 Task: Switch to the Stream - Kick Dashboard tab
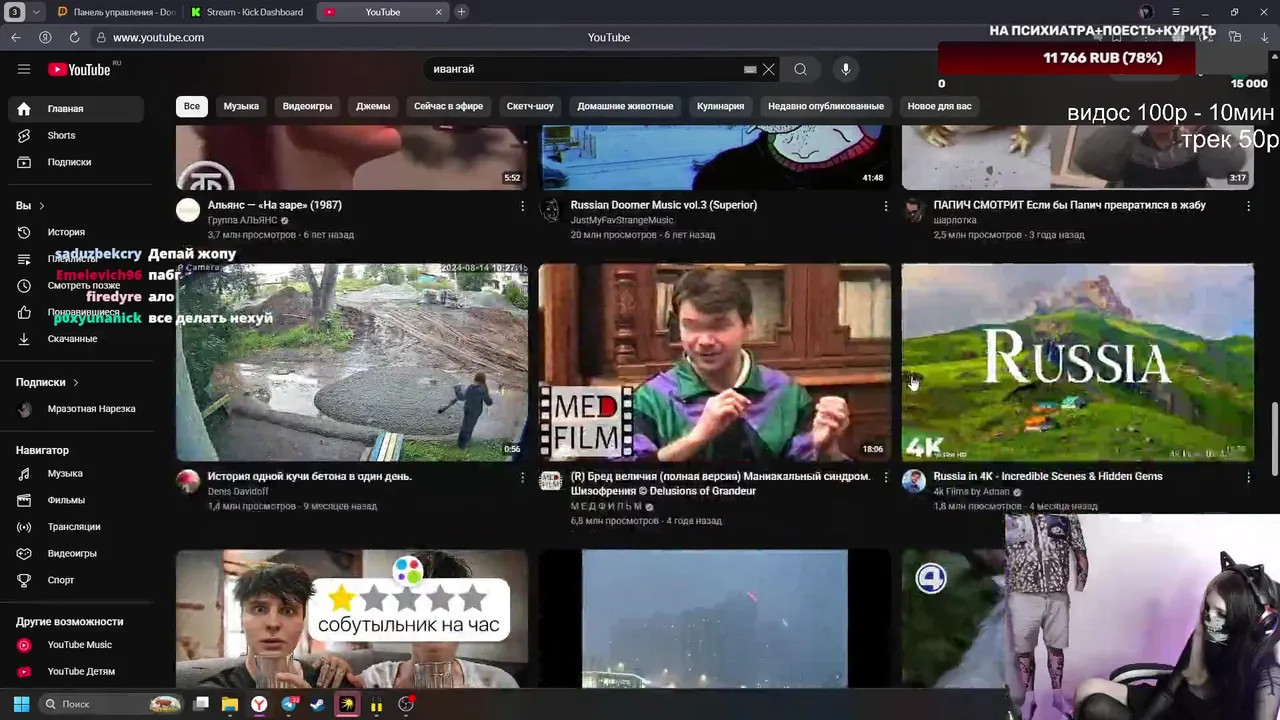click(x=248, y=12)
